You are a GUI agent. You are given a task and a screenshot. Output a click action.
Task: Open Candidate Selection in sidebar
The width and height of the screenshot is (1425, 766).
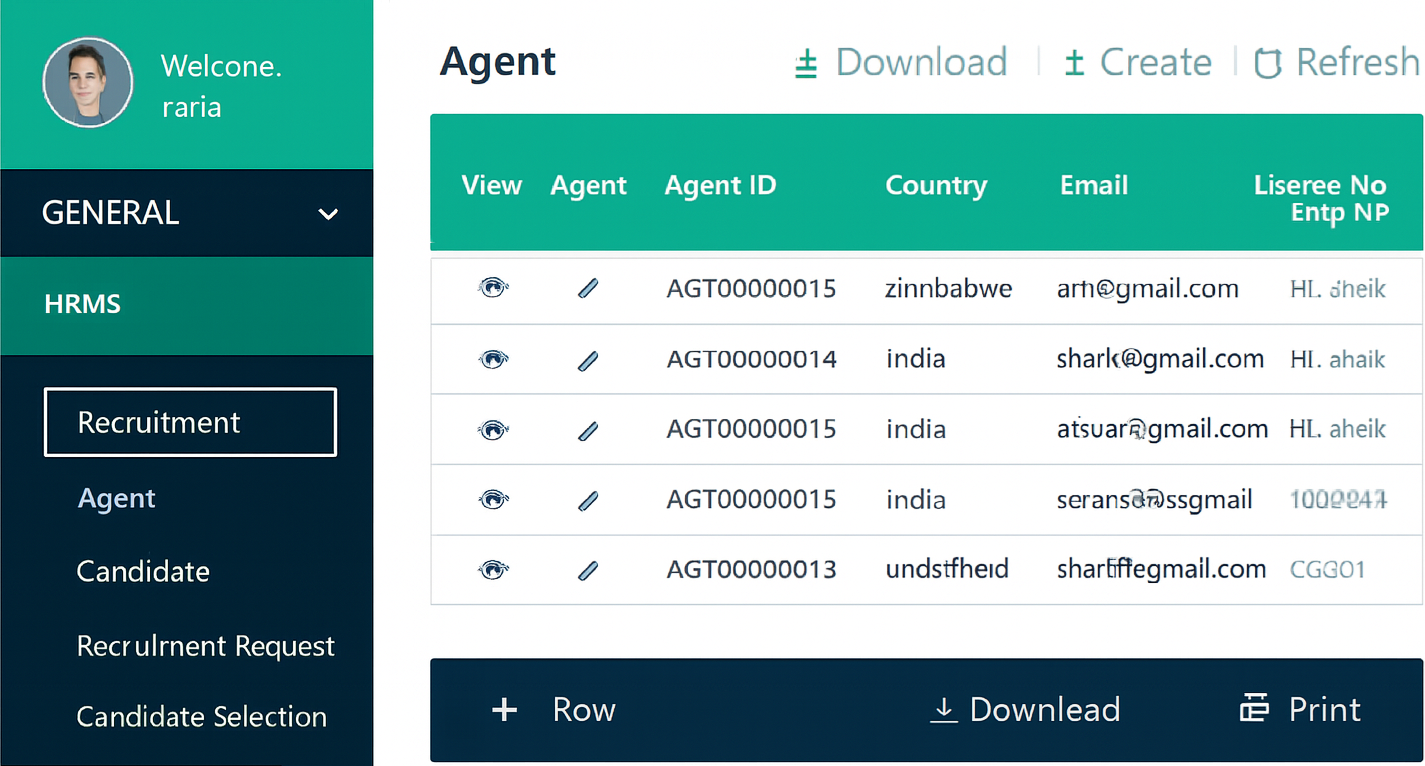point(202,717)
